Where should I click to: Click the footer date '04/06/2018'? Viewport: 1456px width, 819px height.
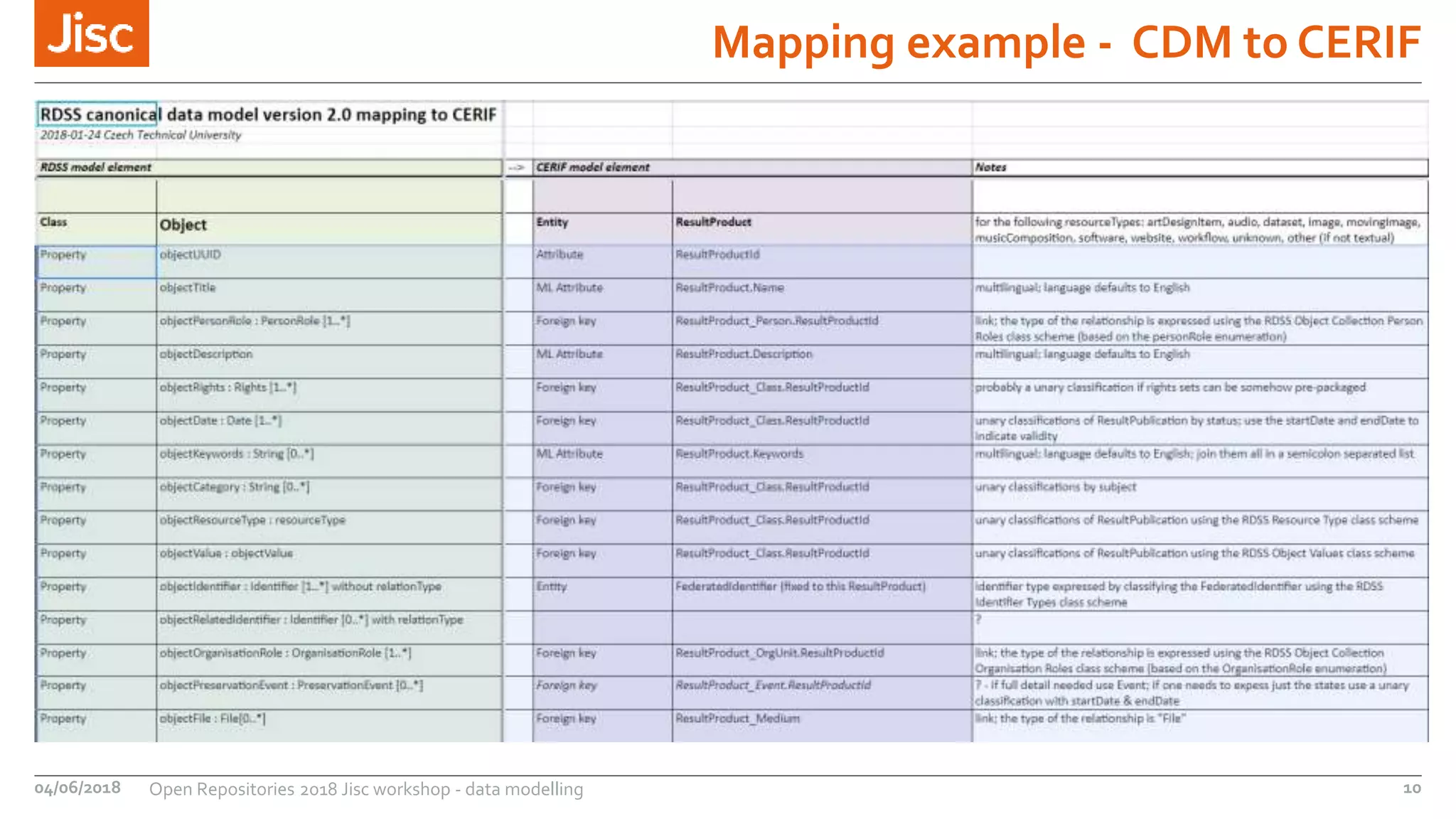tap(77, 788)
